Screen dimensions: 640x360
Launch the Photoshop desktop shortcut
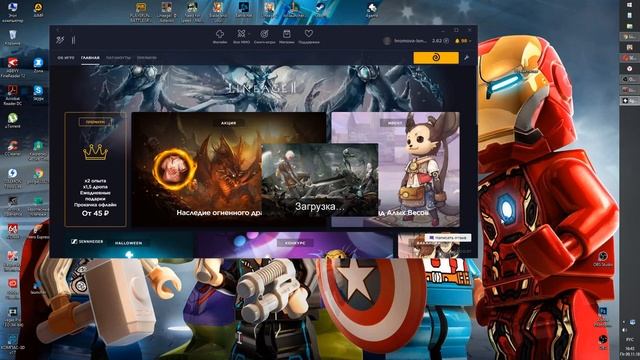pyautogui.click(x=602, y=317)
